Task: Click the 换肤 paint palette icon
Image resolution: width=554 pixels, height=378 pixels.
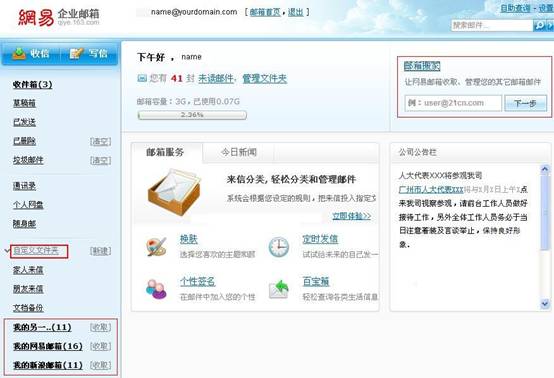Action: 156,247
